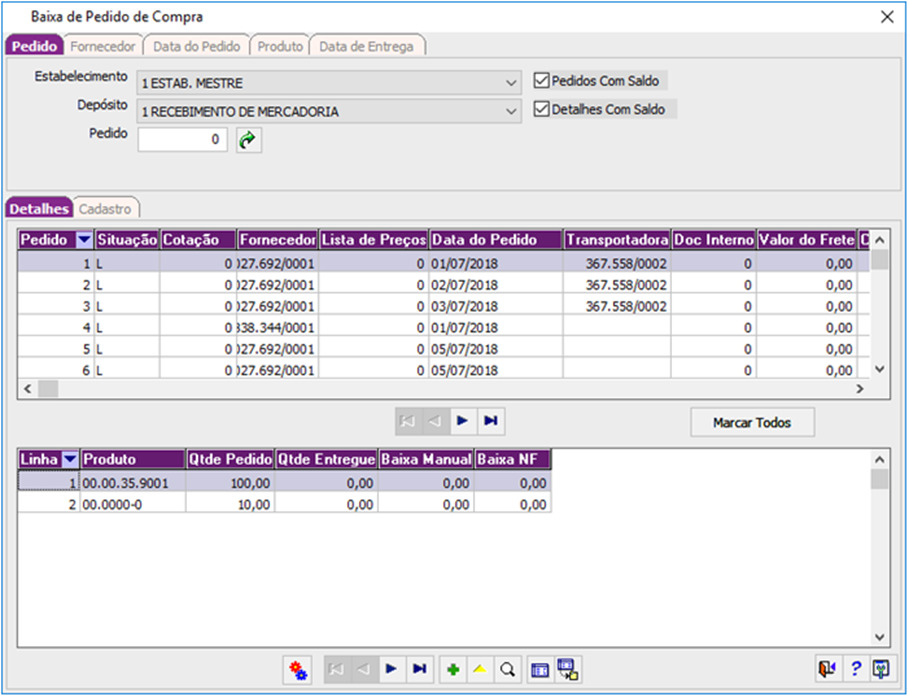Image resolution: width=909 pixels, height=697 pixels.
Task: Select the Pedido tab
Action: (34, 46)
